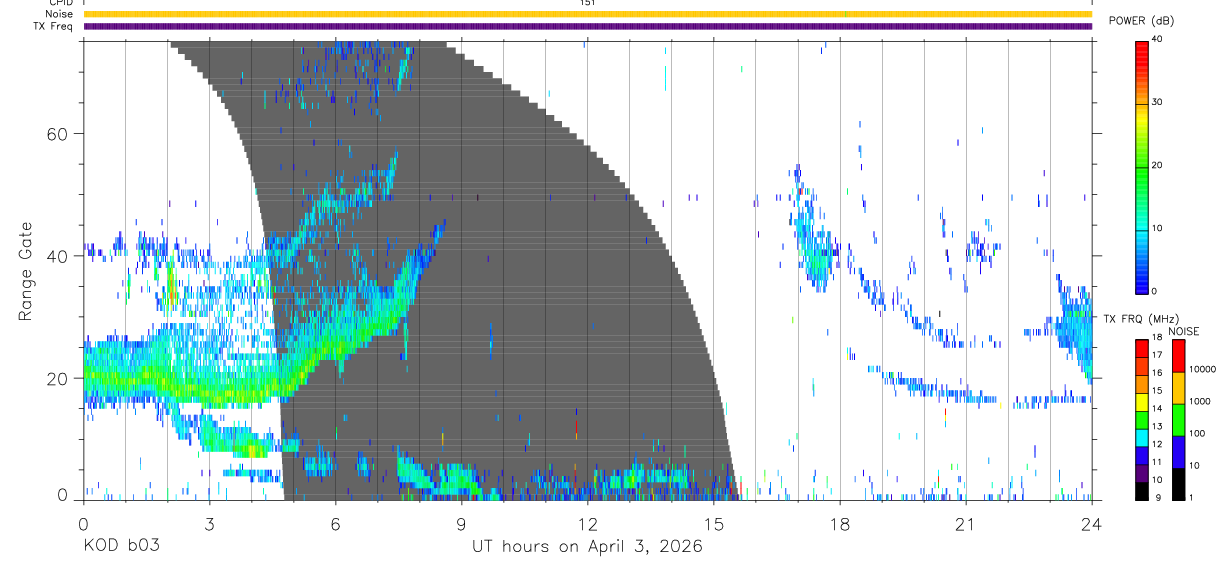Viewport: 1228px width, 567px height.
Task: Click the 9 tick on UT hours axis
Action: 461,524
